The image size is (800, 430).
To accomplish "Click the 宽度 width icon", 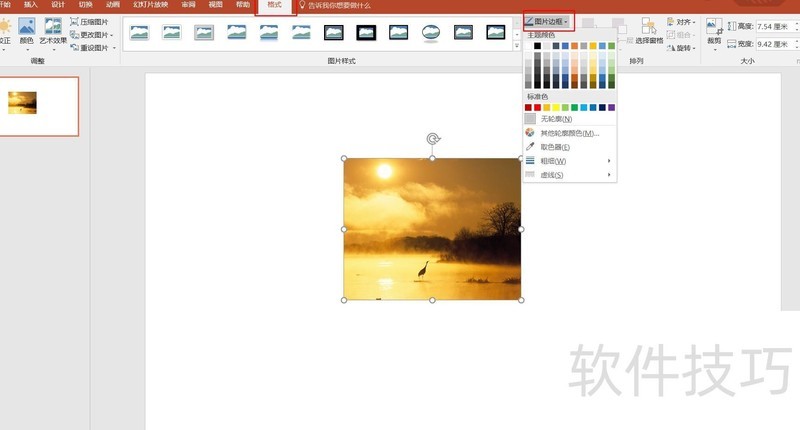I will [x=732, y=44].
